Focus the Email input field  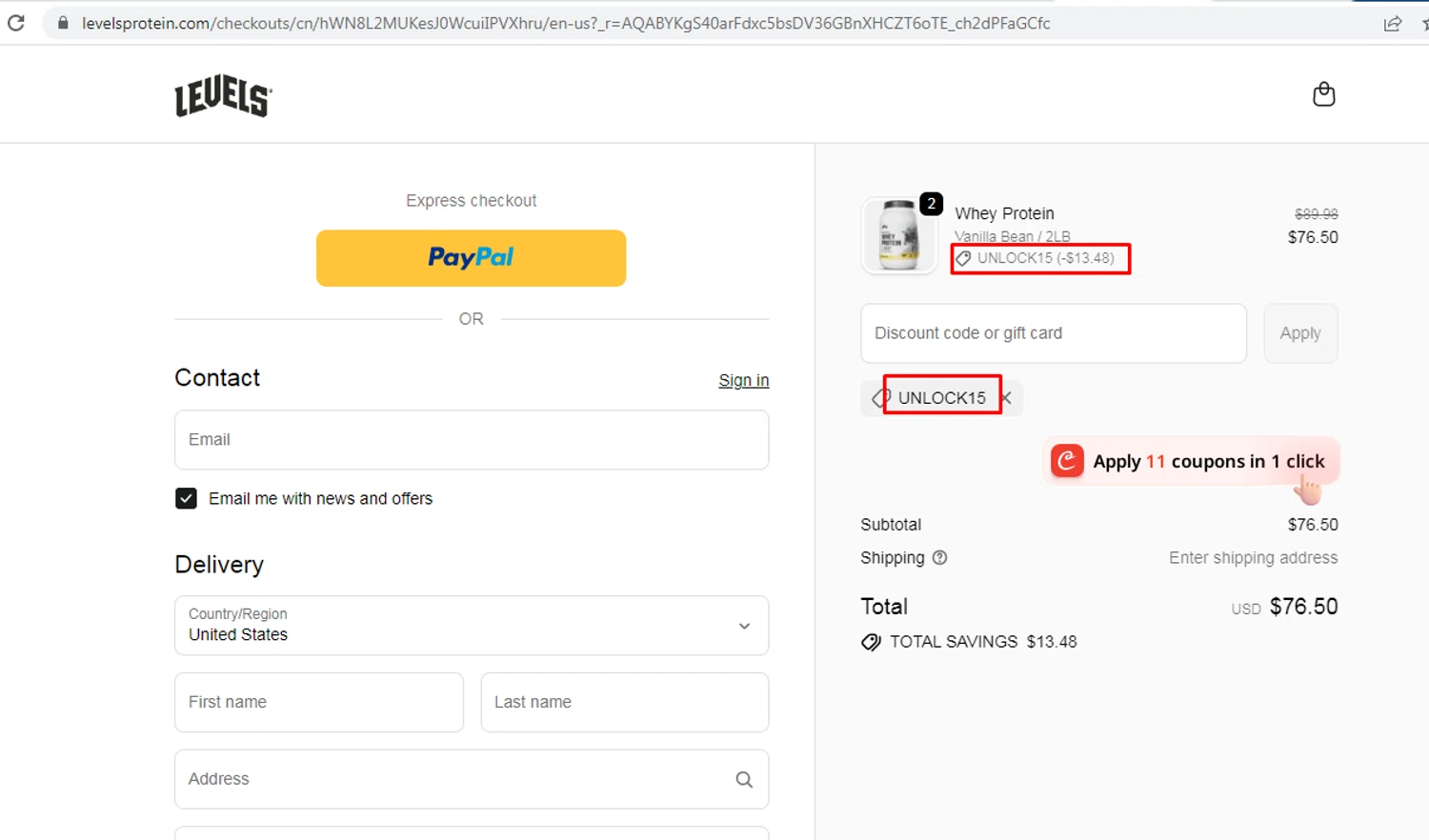click(472, 440)
